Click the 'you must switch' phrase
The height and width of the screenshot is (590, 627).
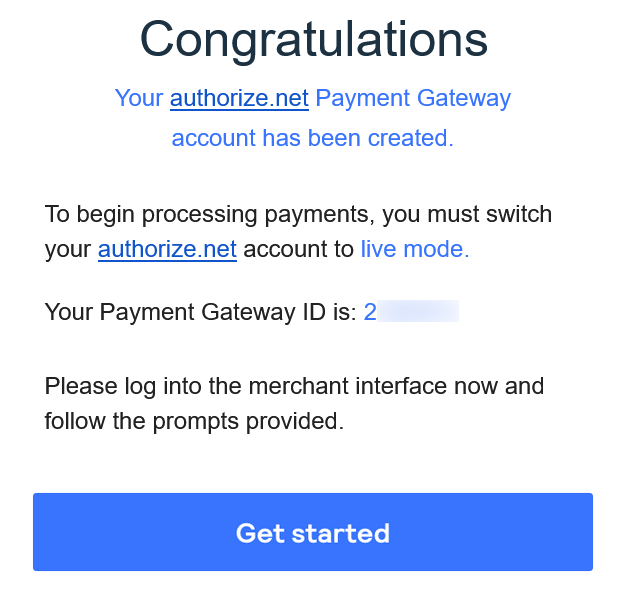click(467, 214)
